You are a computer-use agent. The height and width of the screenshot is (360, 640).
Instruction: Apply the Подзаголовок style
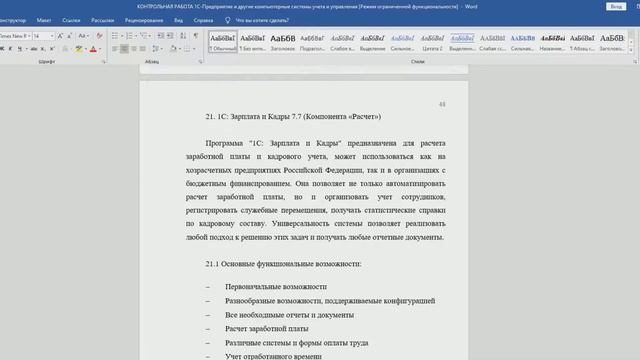312,42
